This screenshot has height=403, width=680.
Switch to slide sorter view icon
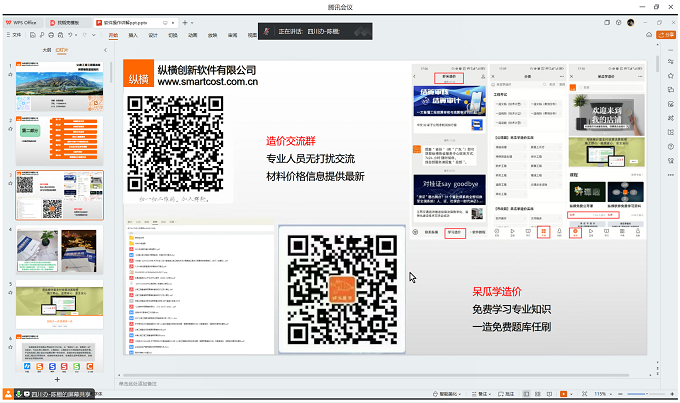(538, 394)
